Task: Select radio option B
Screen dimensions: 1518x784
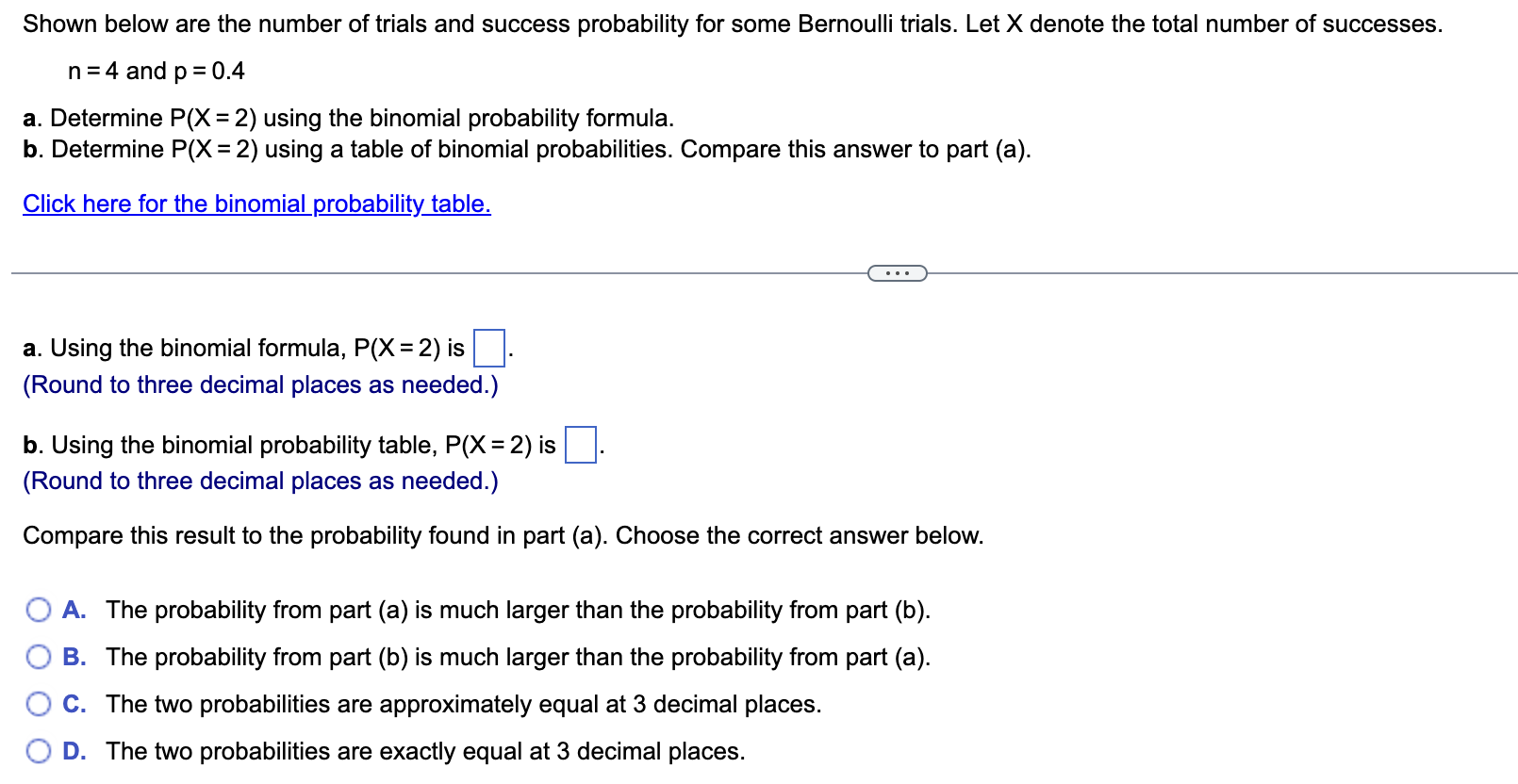Action: 39,657
